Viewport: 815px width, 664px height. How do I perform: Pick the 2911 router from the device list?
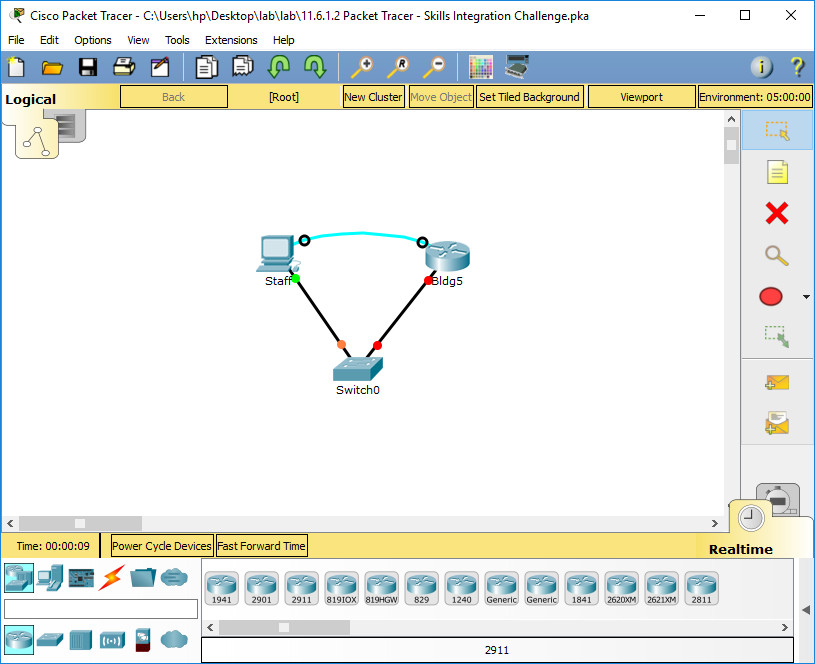tap(301, 588)
